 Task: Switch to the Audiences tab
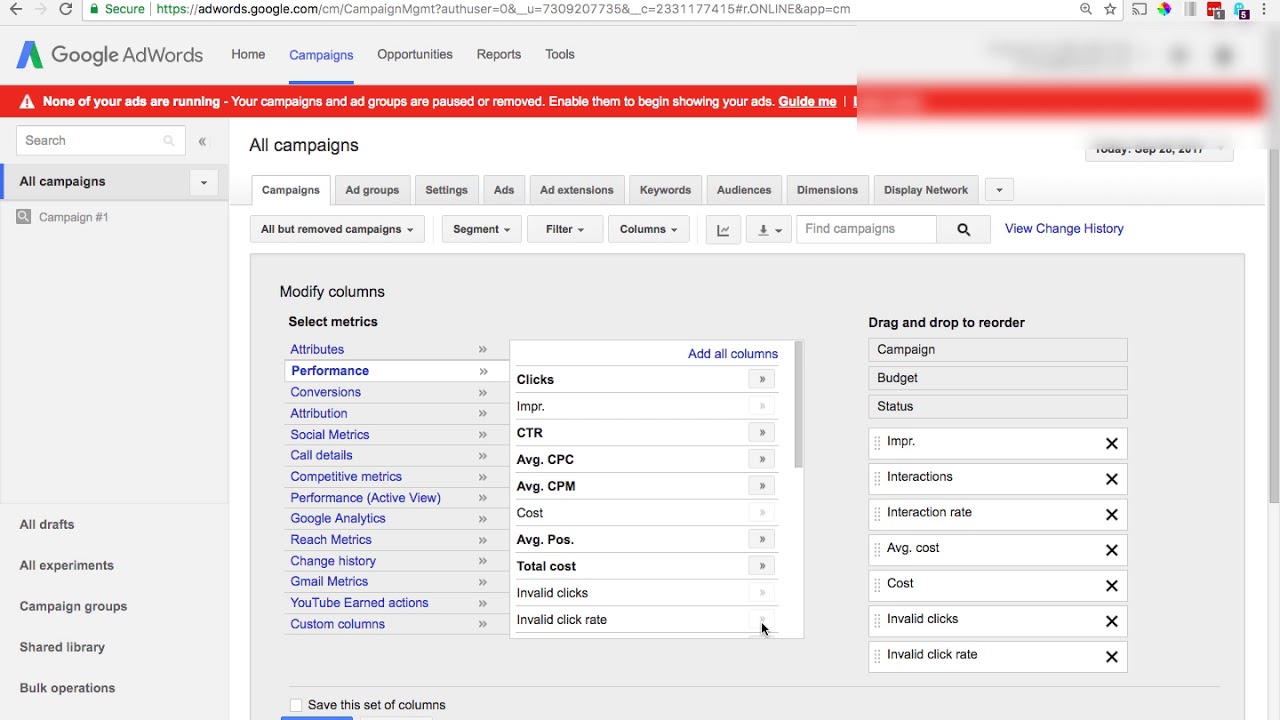coord(744,190)
